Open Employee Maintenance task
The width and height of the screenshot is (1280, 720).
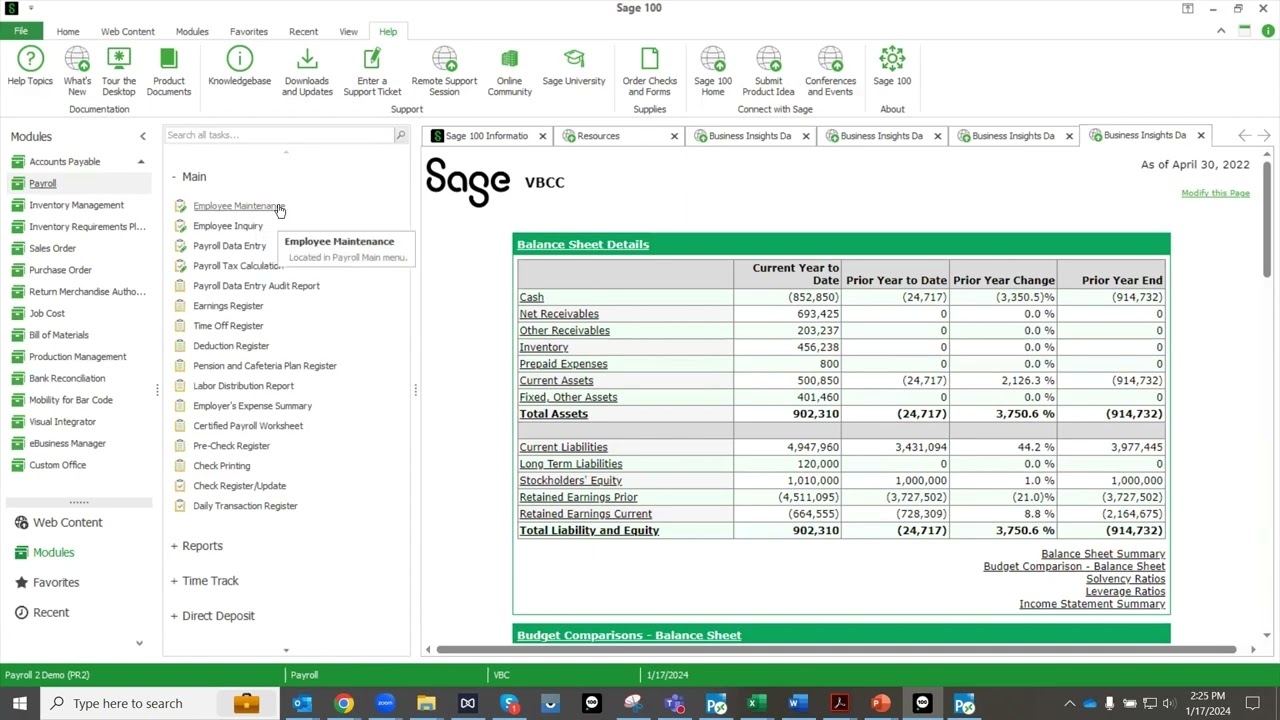[239, 206]
